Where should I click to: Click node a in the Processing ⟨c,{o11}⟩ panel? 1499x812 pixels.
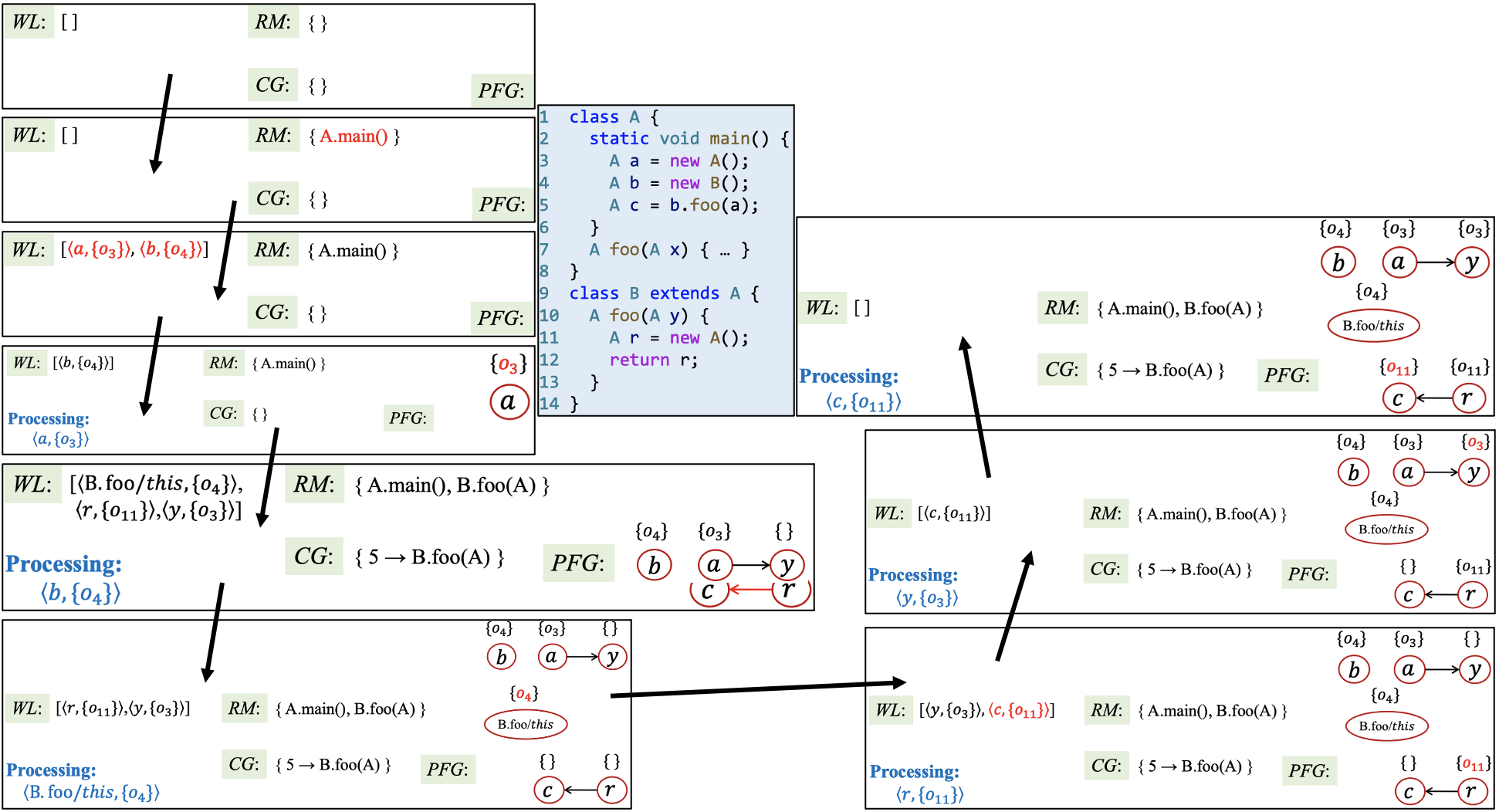point(1398,262)
